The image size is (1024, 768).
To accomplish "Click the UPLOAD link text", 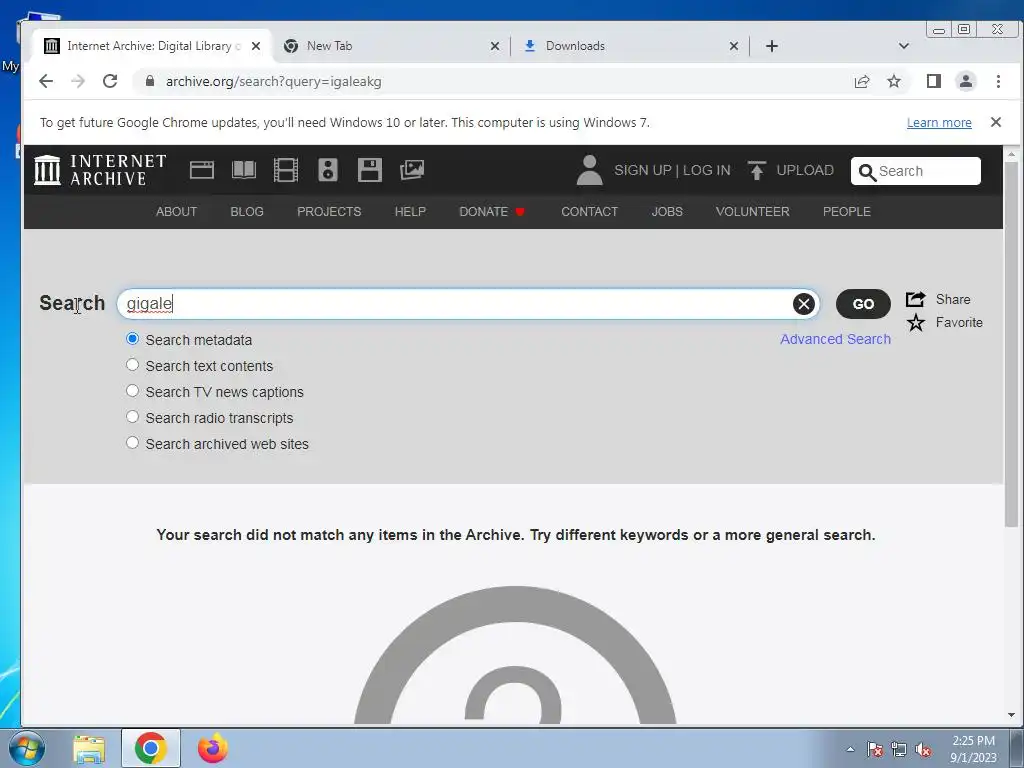I will [805, 170].
